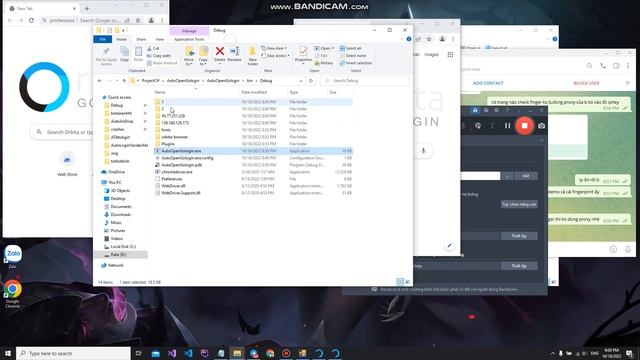Open Downloads in navigation pane
Screen dimensions: 640x360
point(120,215)
